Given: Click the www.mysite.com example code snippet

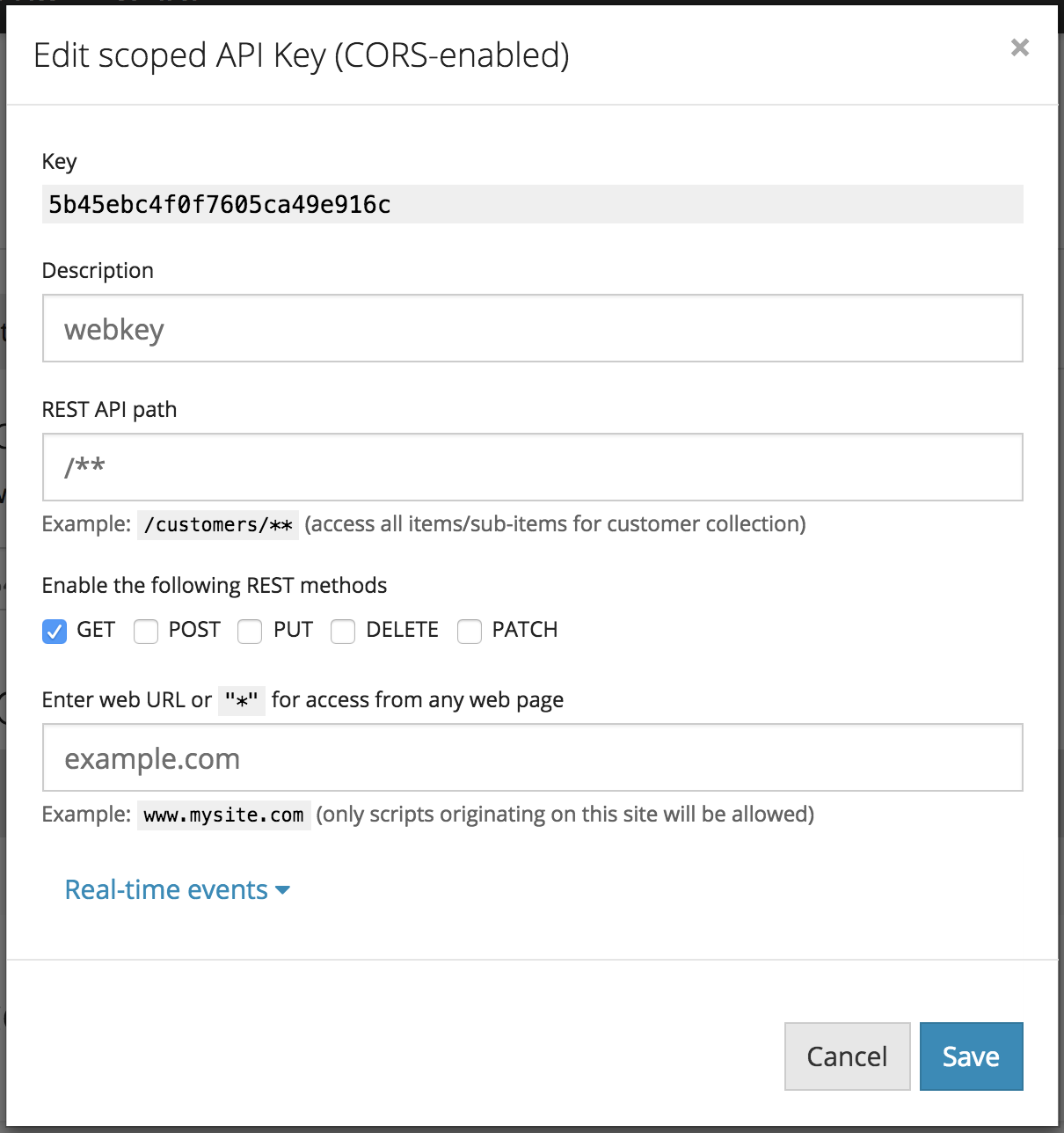Looking at the screenshot, I should click(x=223, y=815).
